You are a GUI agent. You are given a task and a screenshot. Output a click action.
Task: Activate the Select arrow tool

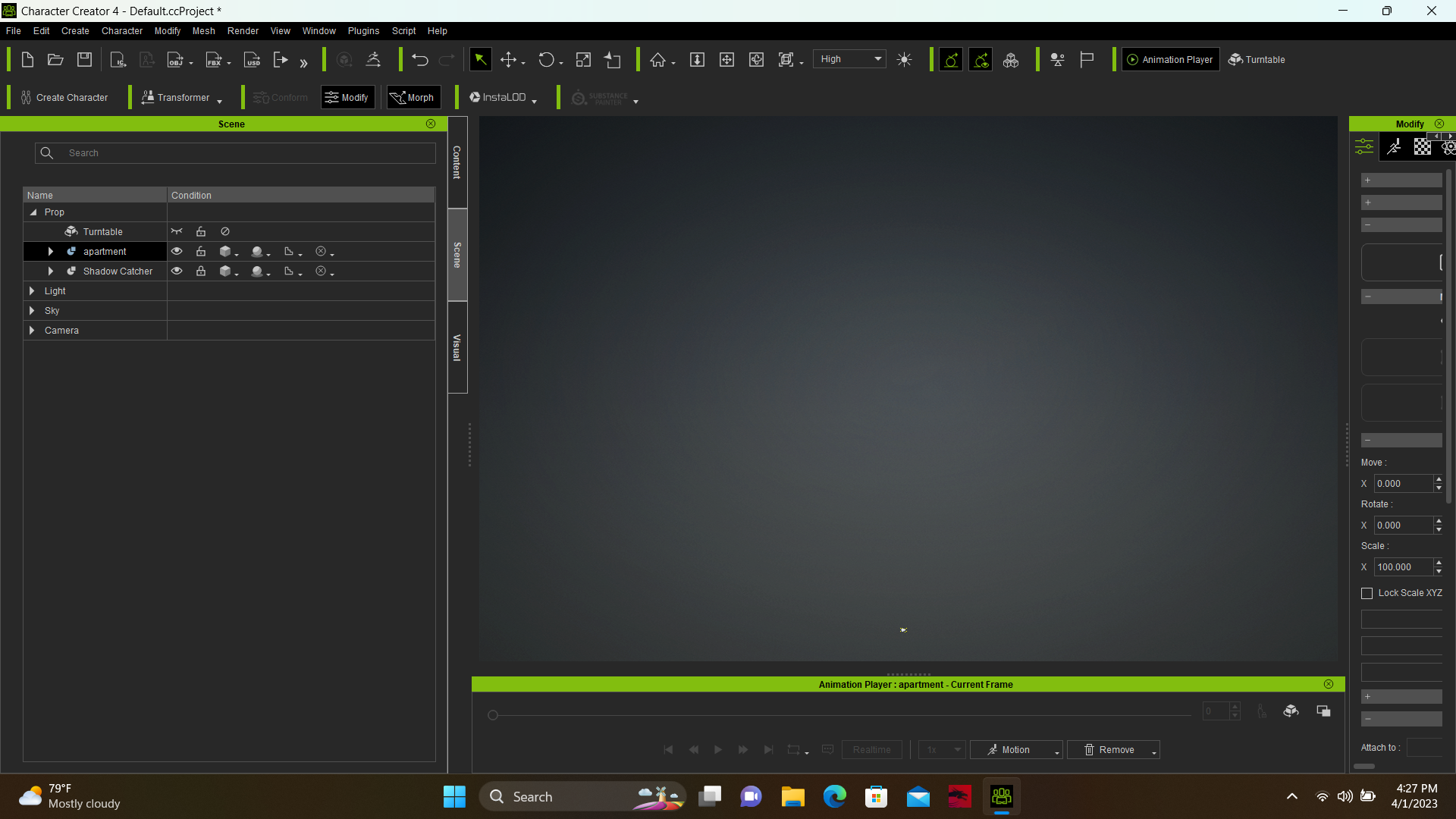point(480,59)
